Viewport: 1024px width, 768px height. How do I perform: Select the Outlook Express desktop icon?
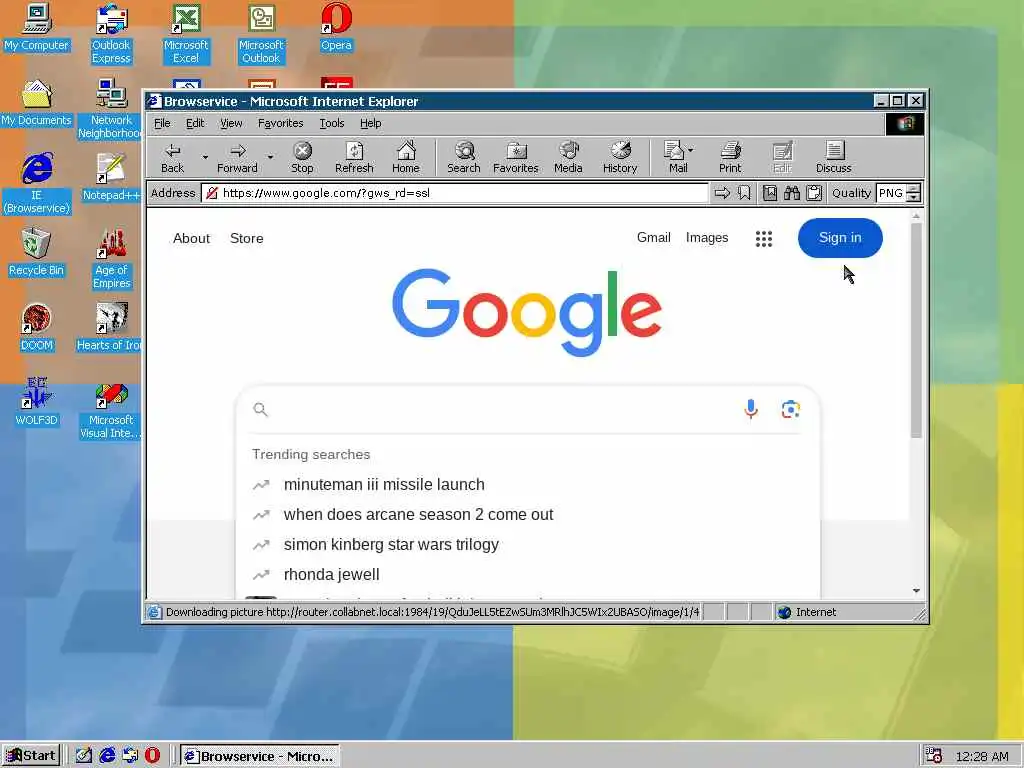(x=111, y=34)
